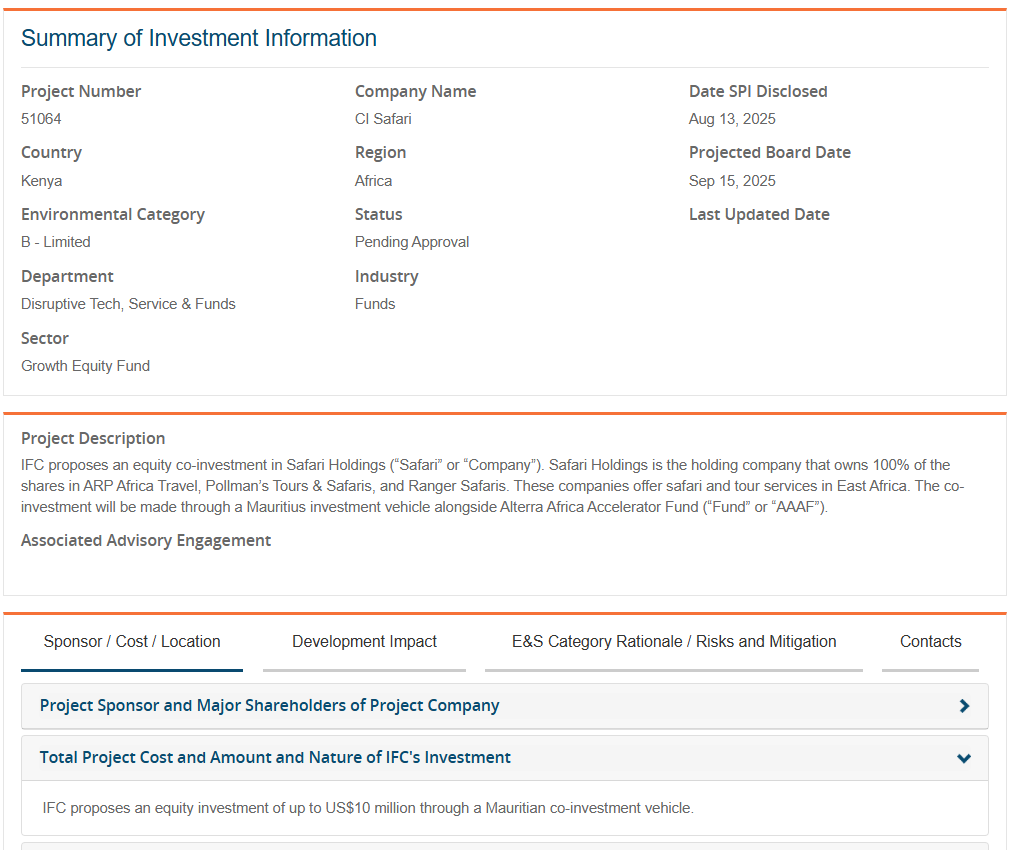The width and height of the screenshot is (1015, 850).
Task: Expand the Project Sponsor section chevron
Action: [964, 706]
